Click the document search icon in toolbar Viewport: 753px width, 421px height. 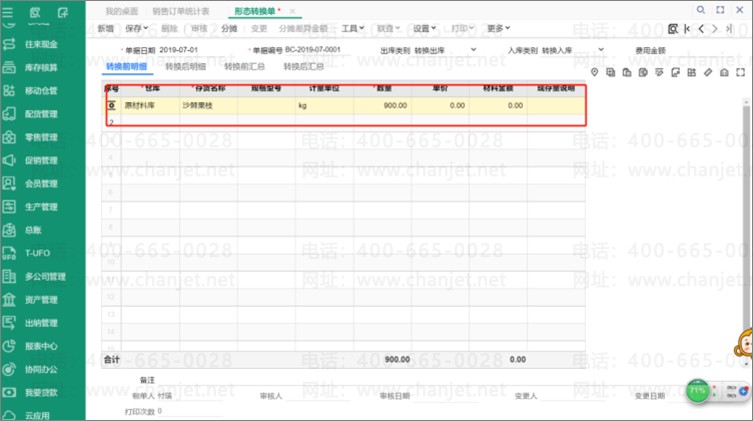pyautogui.click(x=673, y=29)
